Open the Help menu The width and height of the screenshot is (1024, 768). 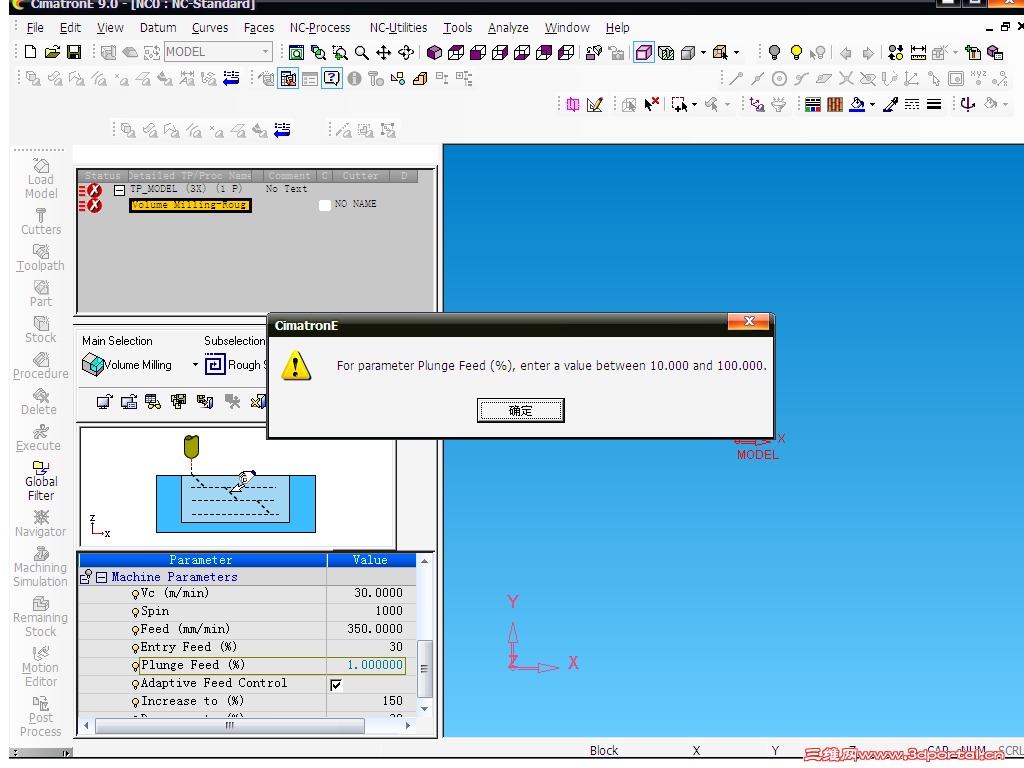(617, 28)
